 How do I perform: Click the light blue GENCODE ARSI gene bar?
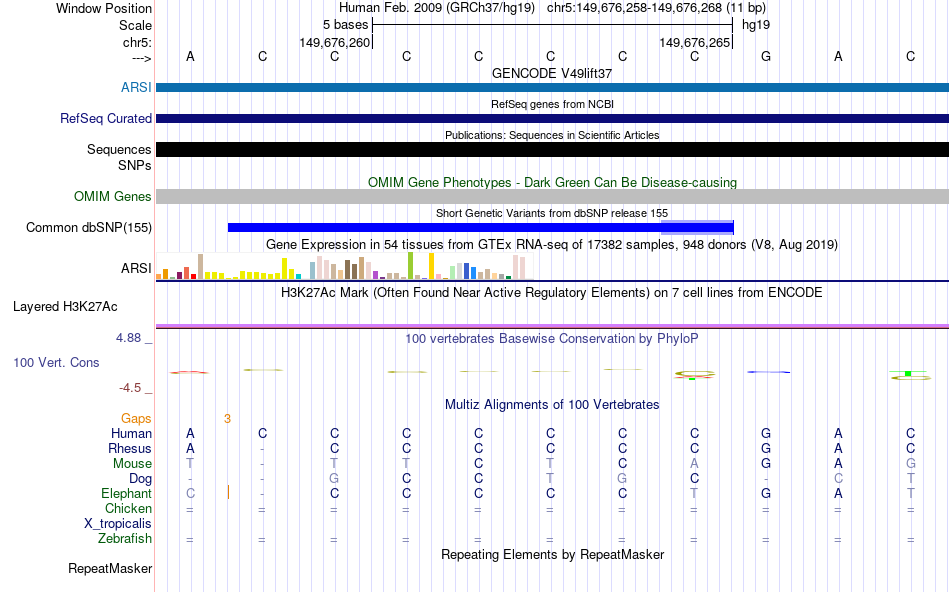click(x=552, y=87)
